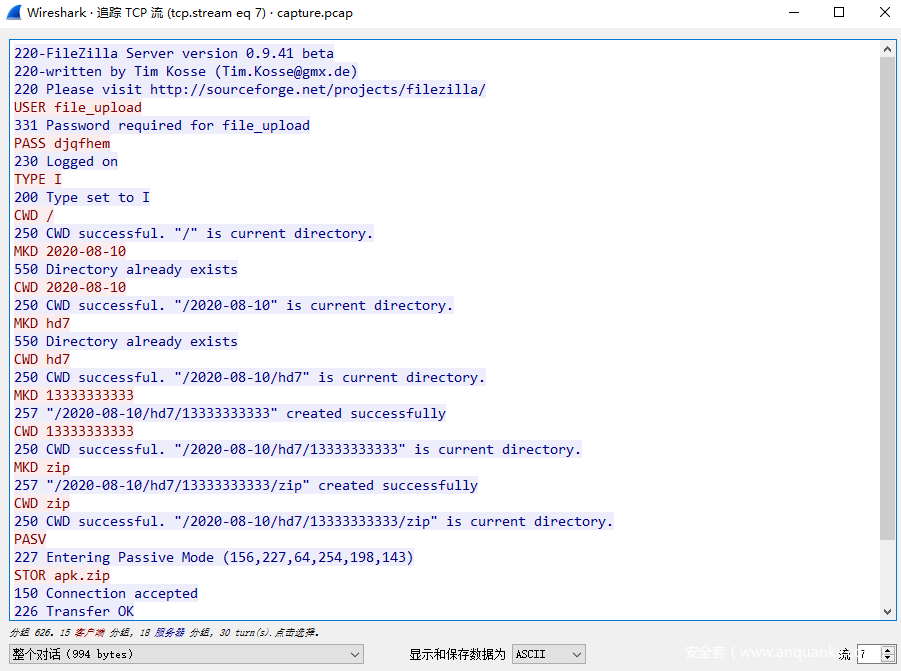
Task: Click the stream number input field
Action: (x=867, y=654)
